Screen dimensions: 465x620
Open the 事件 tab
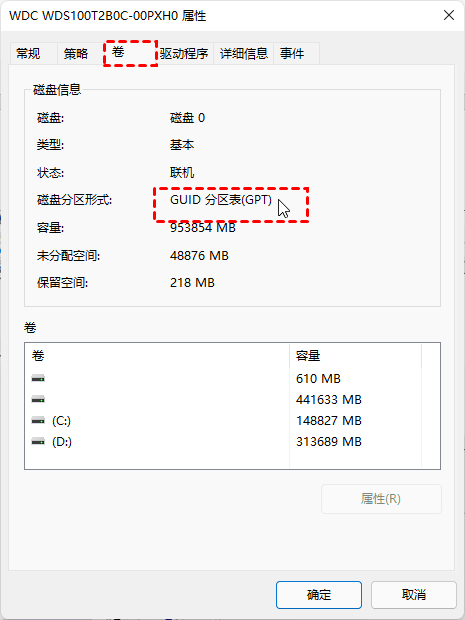[x=292, y=53]
